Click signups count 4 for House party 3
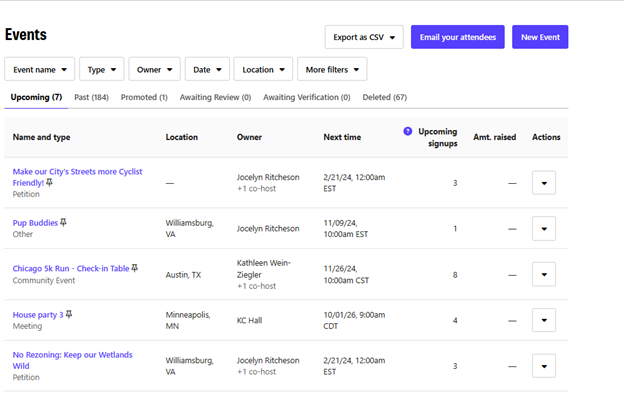624x397 pixels. click(455, 321)
